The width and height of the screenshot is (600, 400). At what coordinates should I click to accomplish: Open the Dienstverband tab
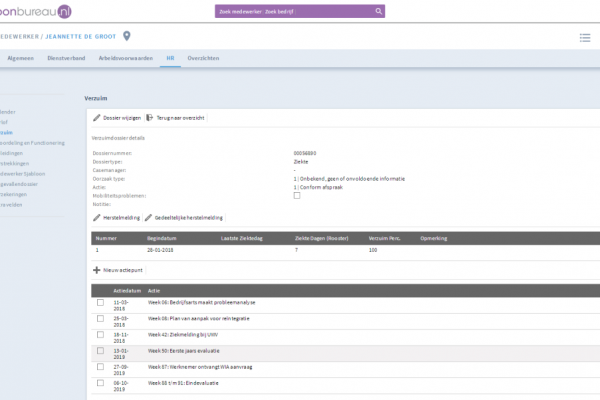tap(67, 59)
